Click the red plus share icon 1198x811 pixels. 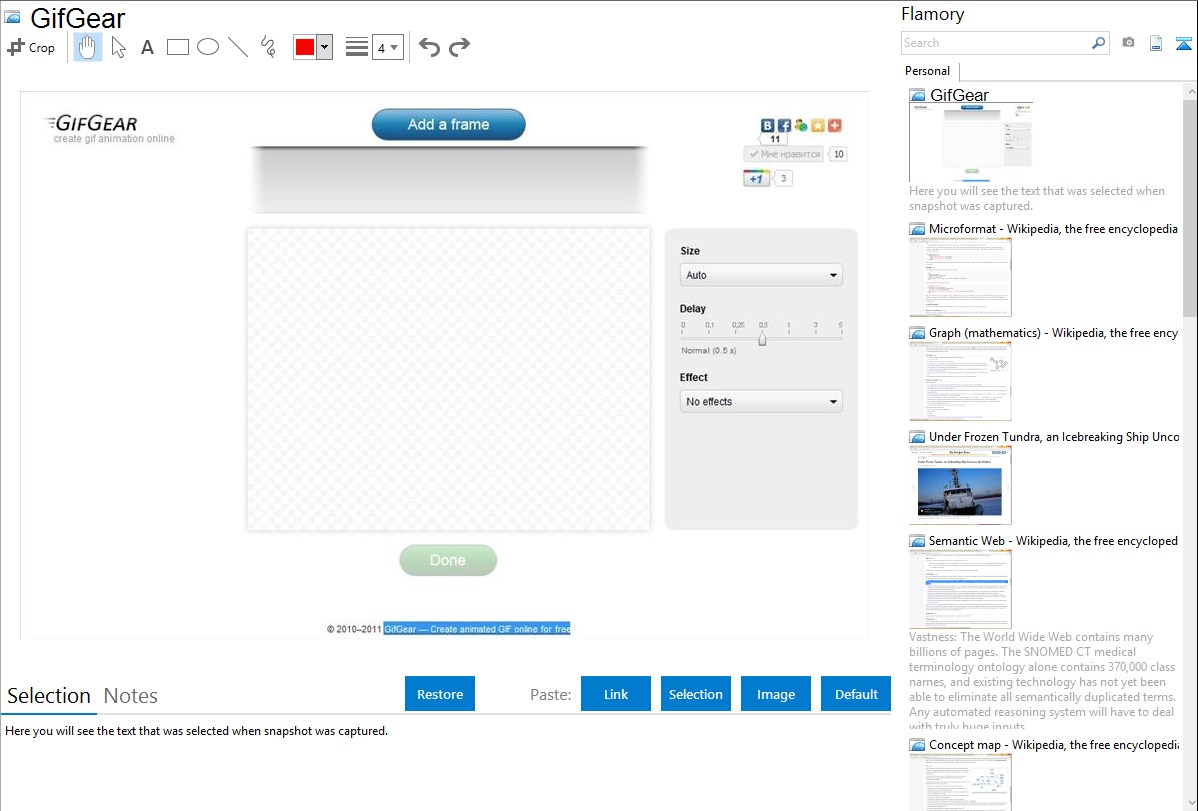(834, 125)
